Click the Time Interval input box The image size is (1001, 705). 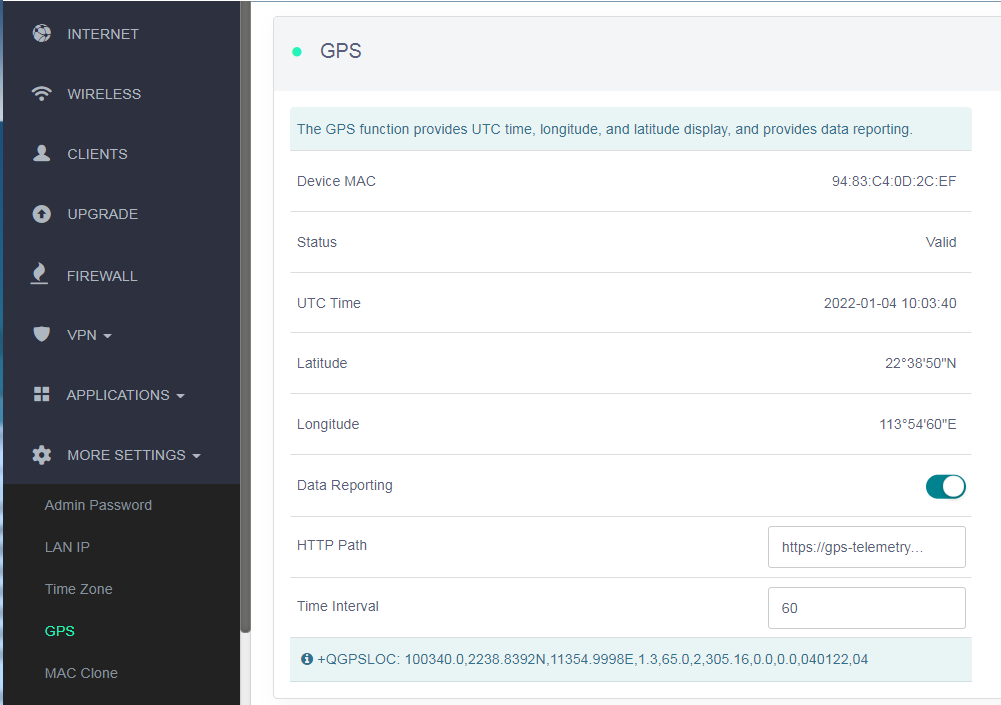coord(866,607)
